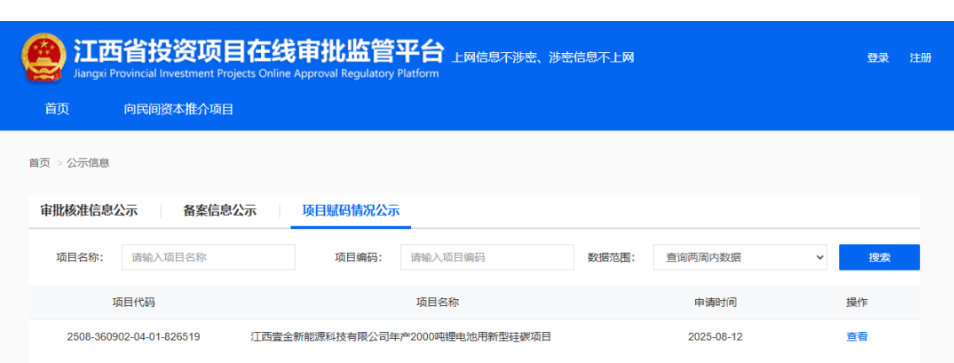Open the 登录 login link
The height and width of the screenshot is (363, 954).
pyautogui.click(x=878, y=58)
